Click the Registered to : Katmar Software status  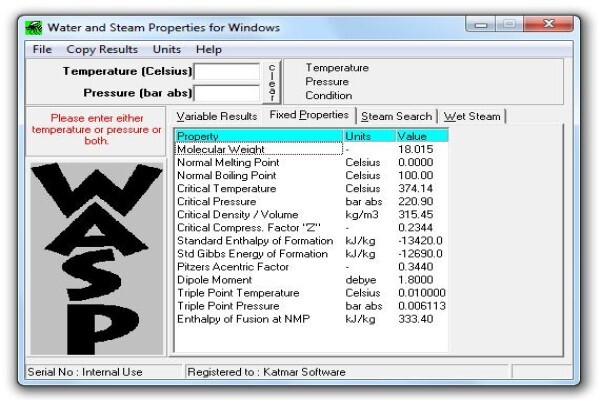347,372
